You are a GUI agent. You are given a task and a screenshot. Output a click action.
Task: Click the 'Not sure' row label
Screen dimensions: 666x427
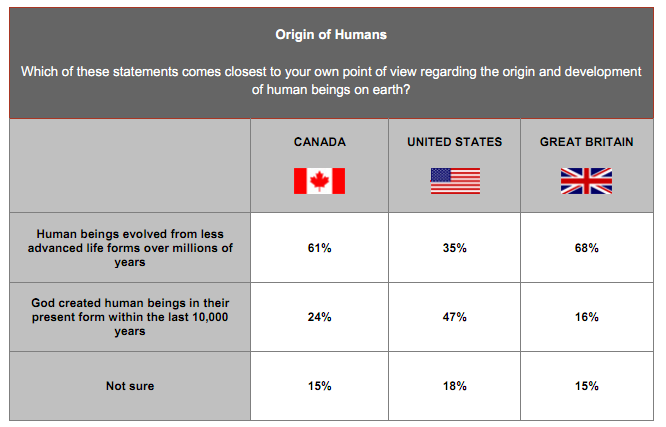(130, 386)
